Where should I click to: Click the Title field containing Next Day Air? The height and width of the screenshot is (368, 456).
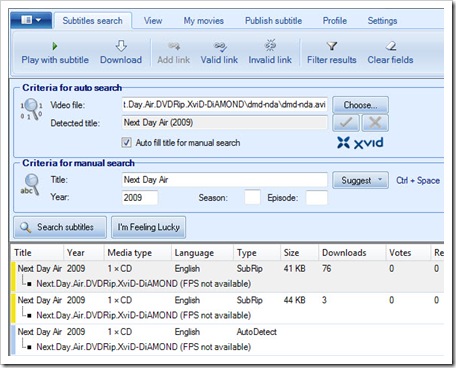coord(224,180)
